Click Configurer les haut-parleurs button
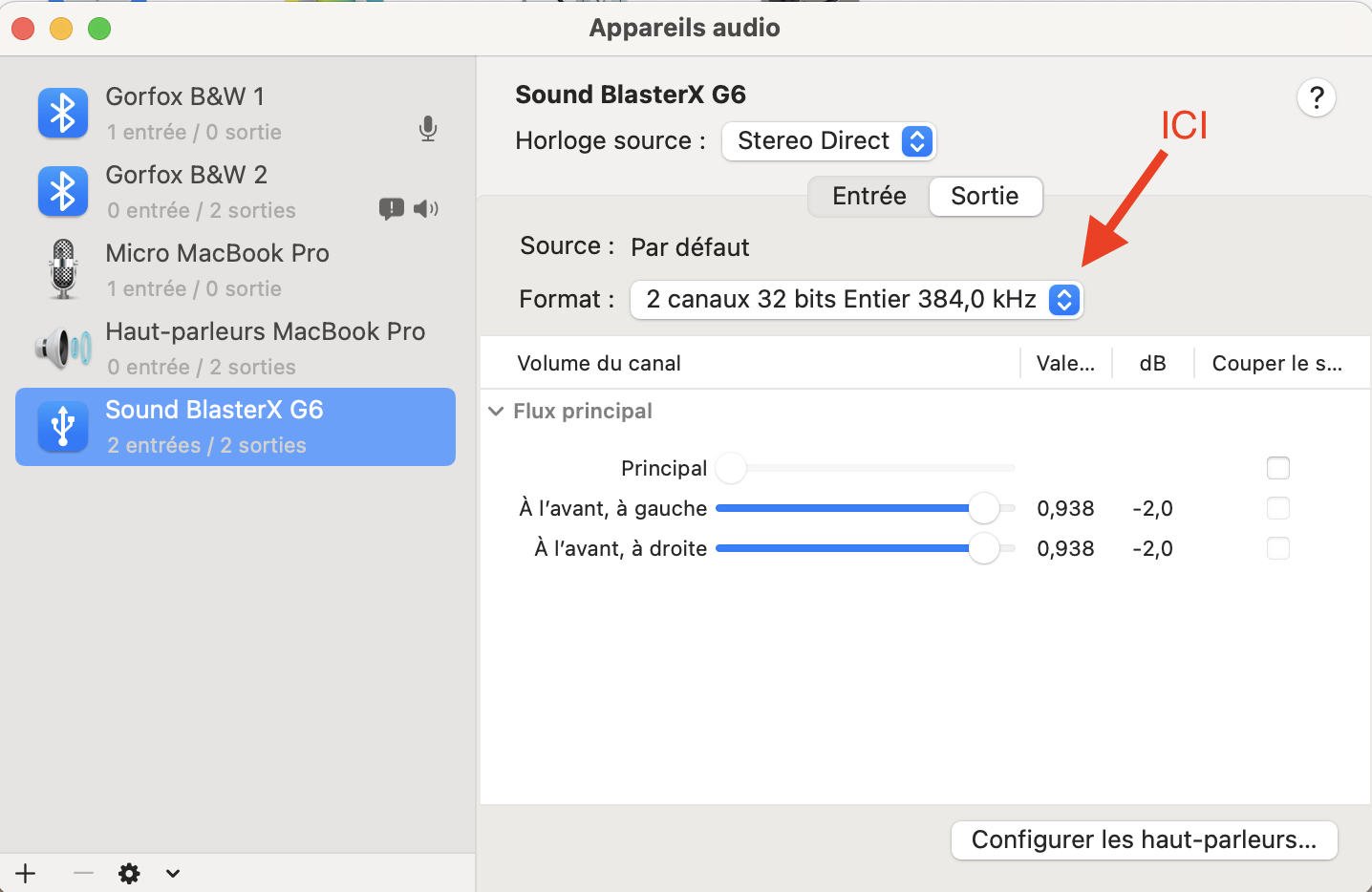 tap(1144, 840)
